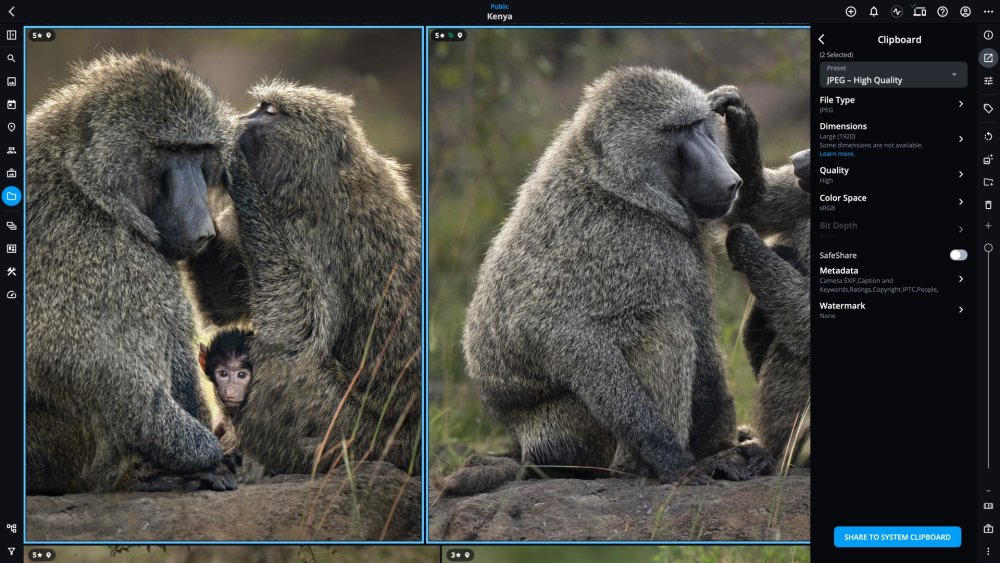This screenshot has height=563, width=1000.
Task: Open account profile icon
Action: (966, 11)
